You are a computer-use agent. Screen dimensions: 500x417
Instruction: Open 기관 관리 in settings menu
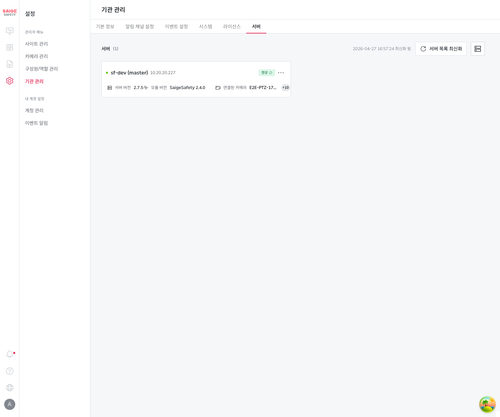(34, 81)
